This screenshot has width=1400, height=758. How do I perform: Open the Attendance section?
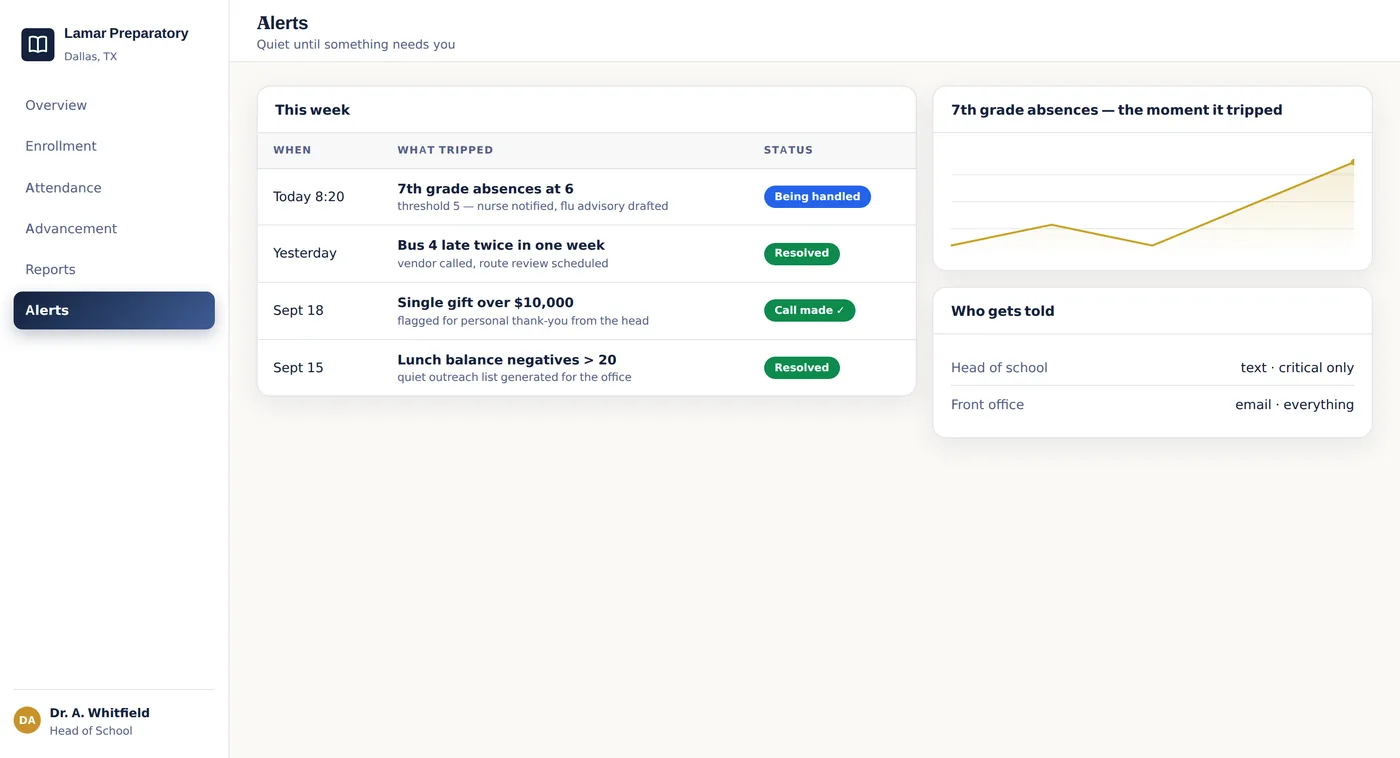pos(114,188)
